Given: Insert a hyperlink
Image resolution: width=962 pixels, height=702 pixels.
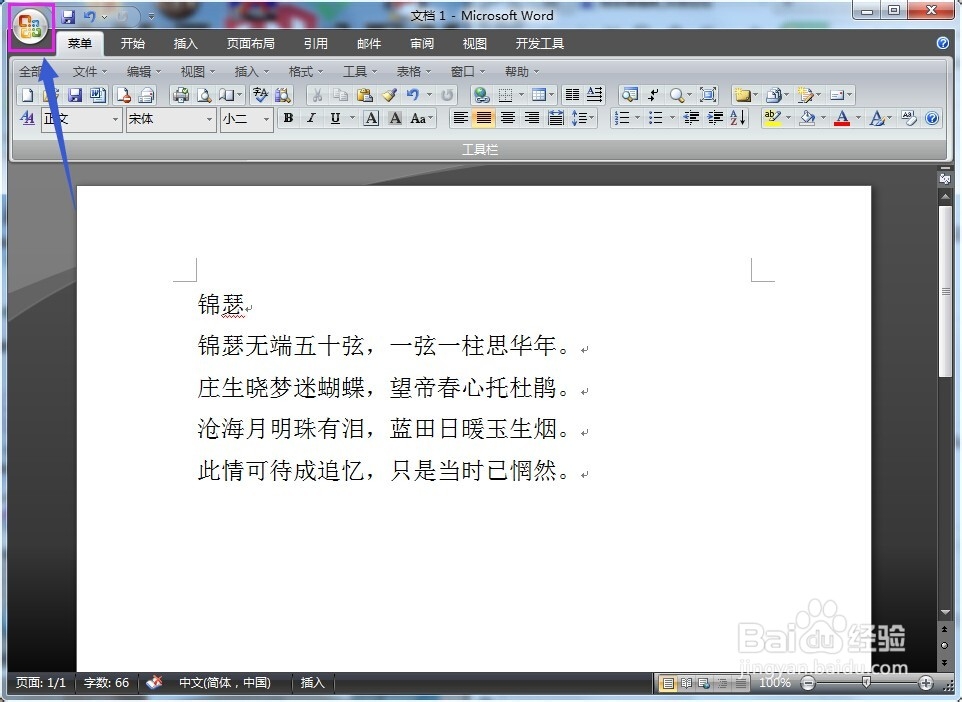Looking at the screenshot, I should coord(482,95).
